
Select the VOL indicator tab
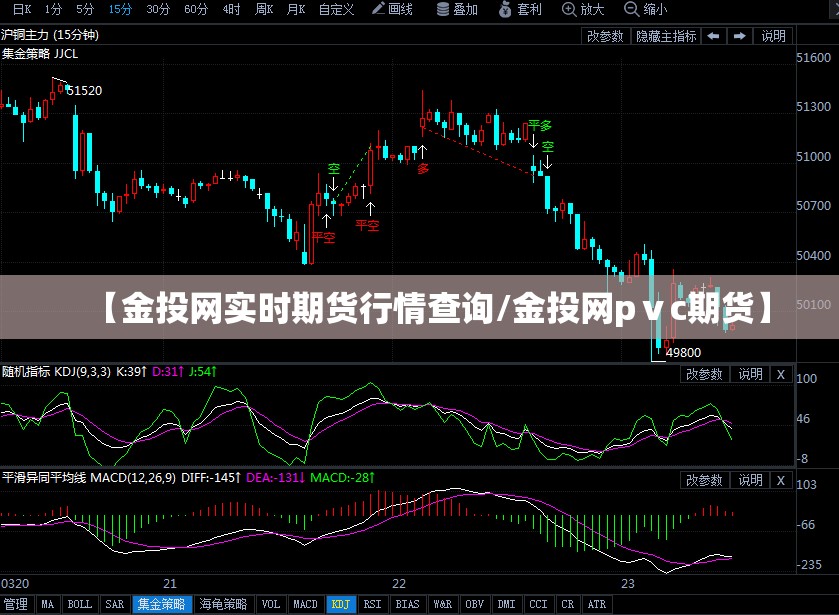[271, 604]
